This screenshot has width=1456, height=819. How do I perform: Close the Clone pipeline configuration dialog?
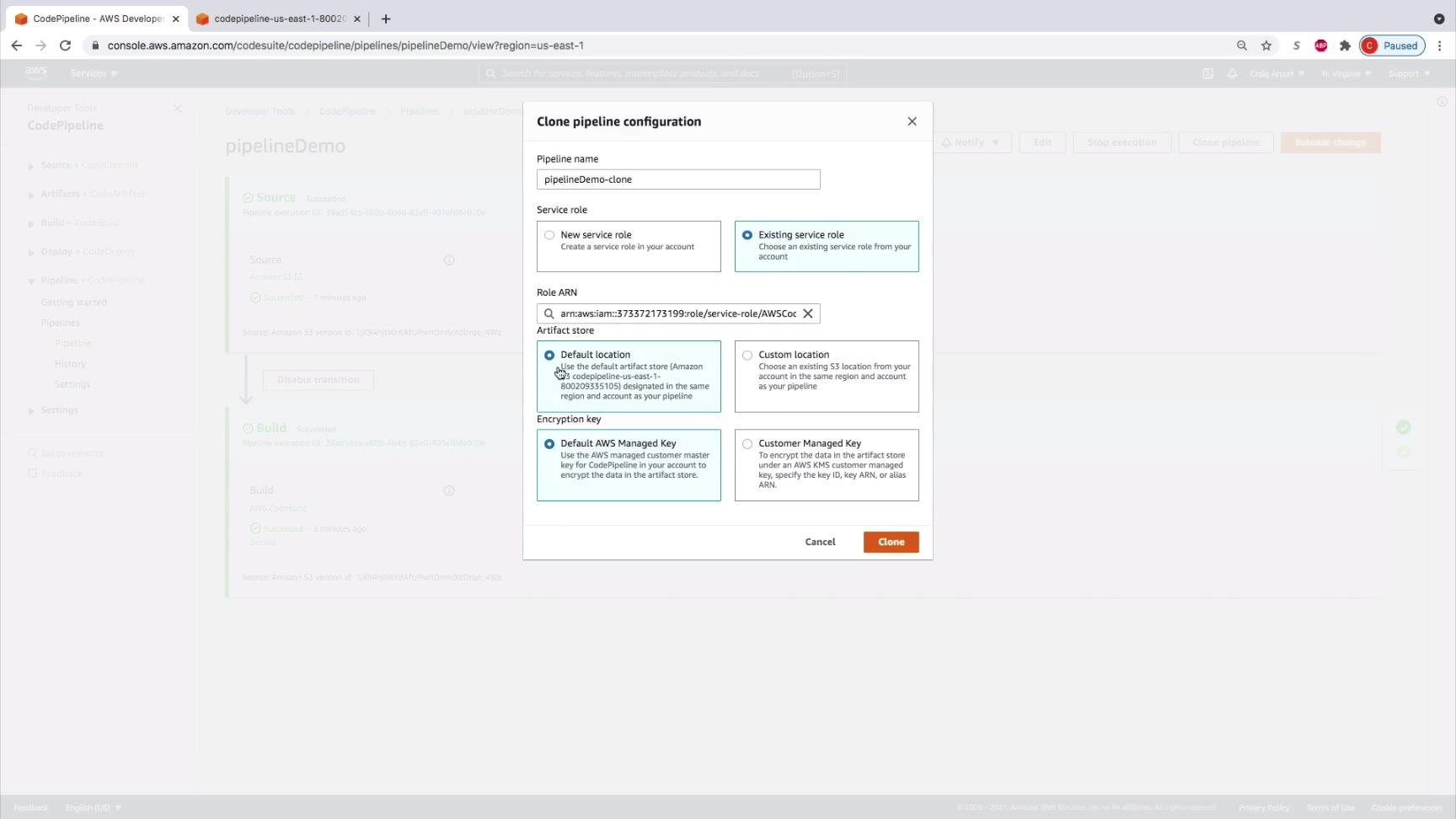tap(912, 121)
